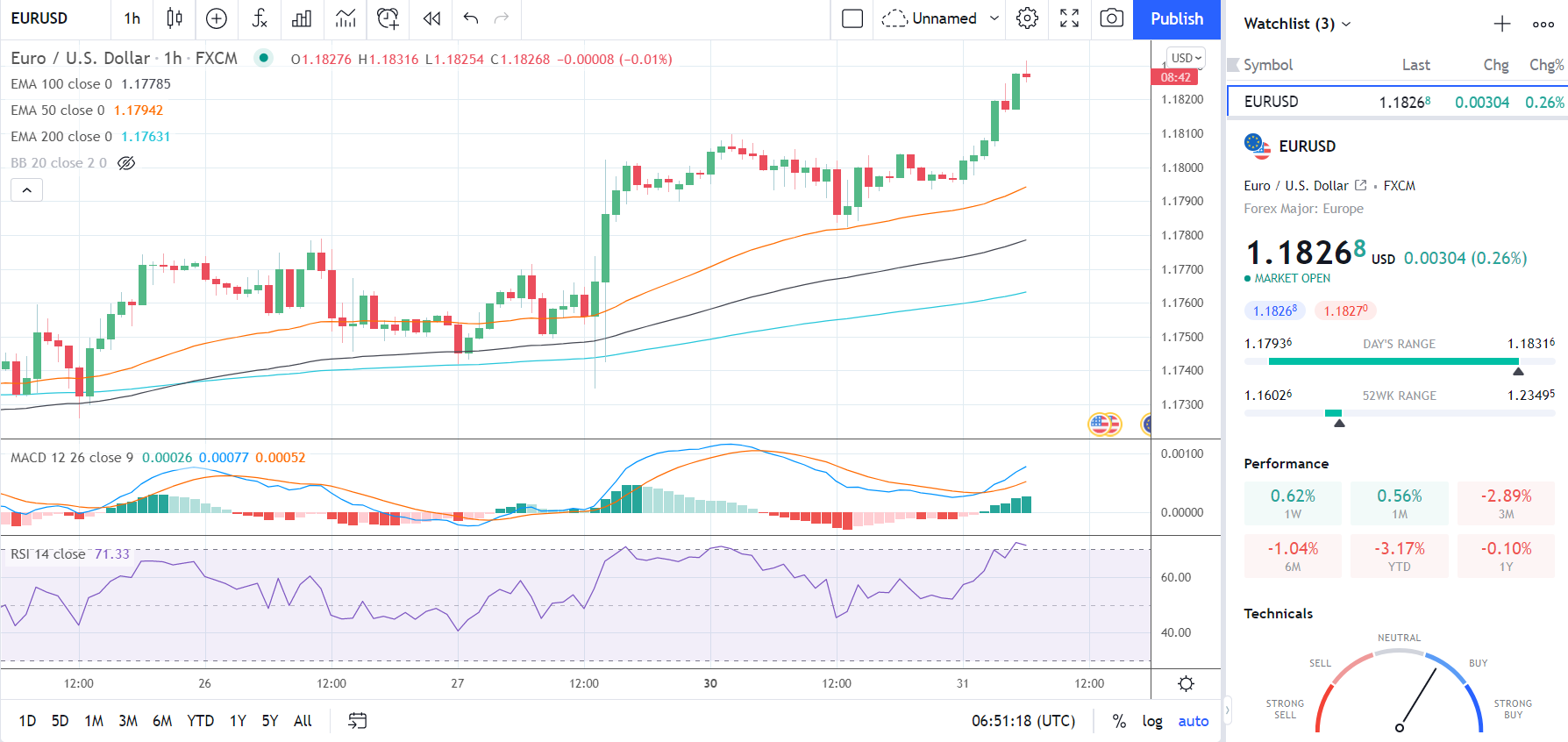Image resolution: width=1568 pixels, height=742 pixels.
Task: Select the YTD range tab
Action: (201, 721)
